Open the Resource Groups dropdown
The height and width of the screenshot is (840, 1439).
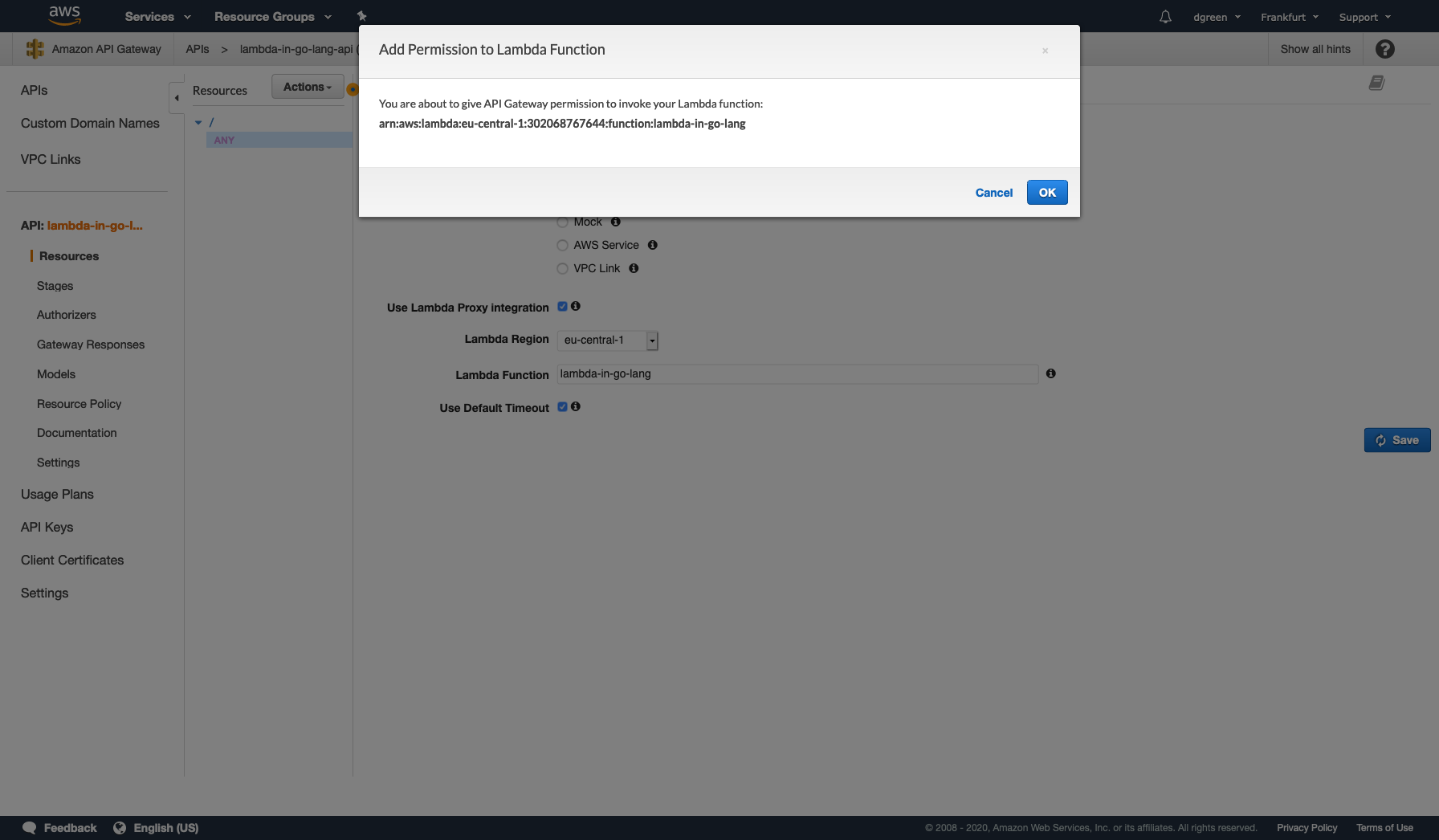point(273,17)
